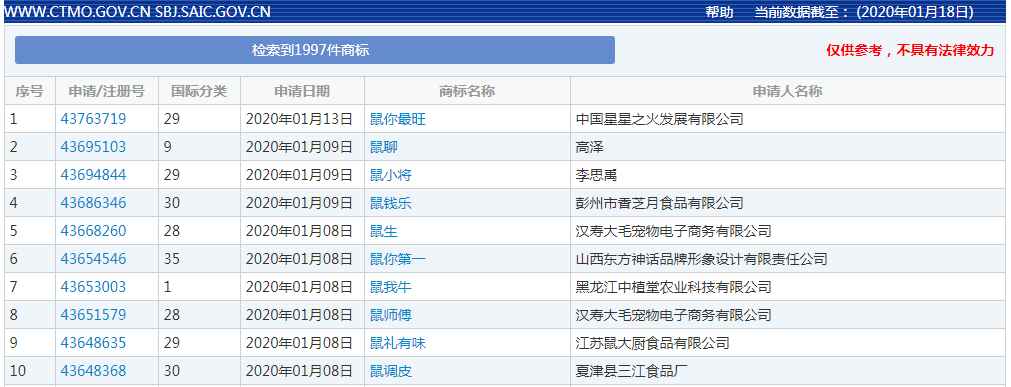Image resolution: width=1011 pixels, height=387 pixels.
Task: Open trademark 鼠小将
Action: (x=391, y=175)
